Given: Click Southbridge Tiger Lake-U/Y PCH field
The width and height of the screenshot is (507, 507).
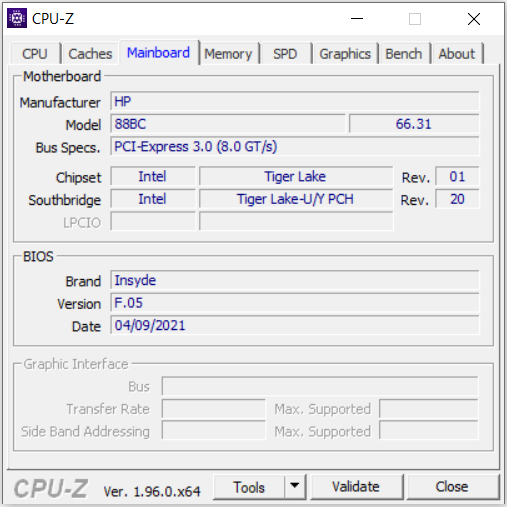Looking at the screenshot, I should point(296,199).
